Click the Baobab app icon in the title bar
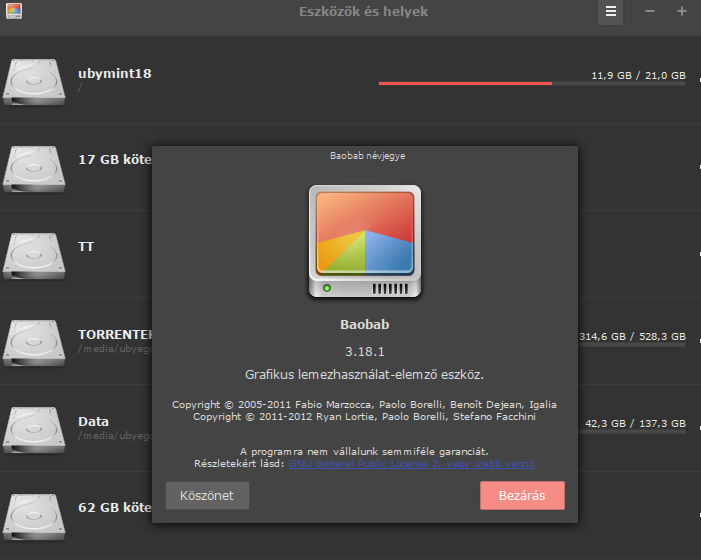The image size is (701, 560). point(14,11)
